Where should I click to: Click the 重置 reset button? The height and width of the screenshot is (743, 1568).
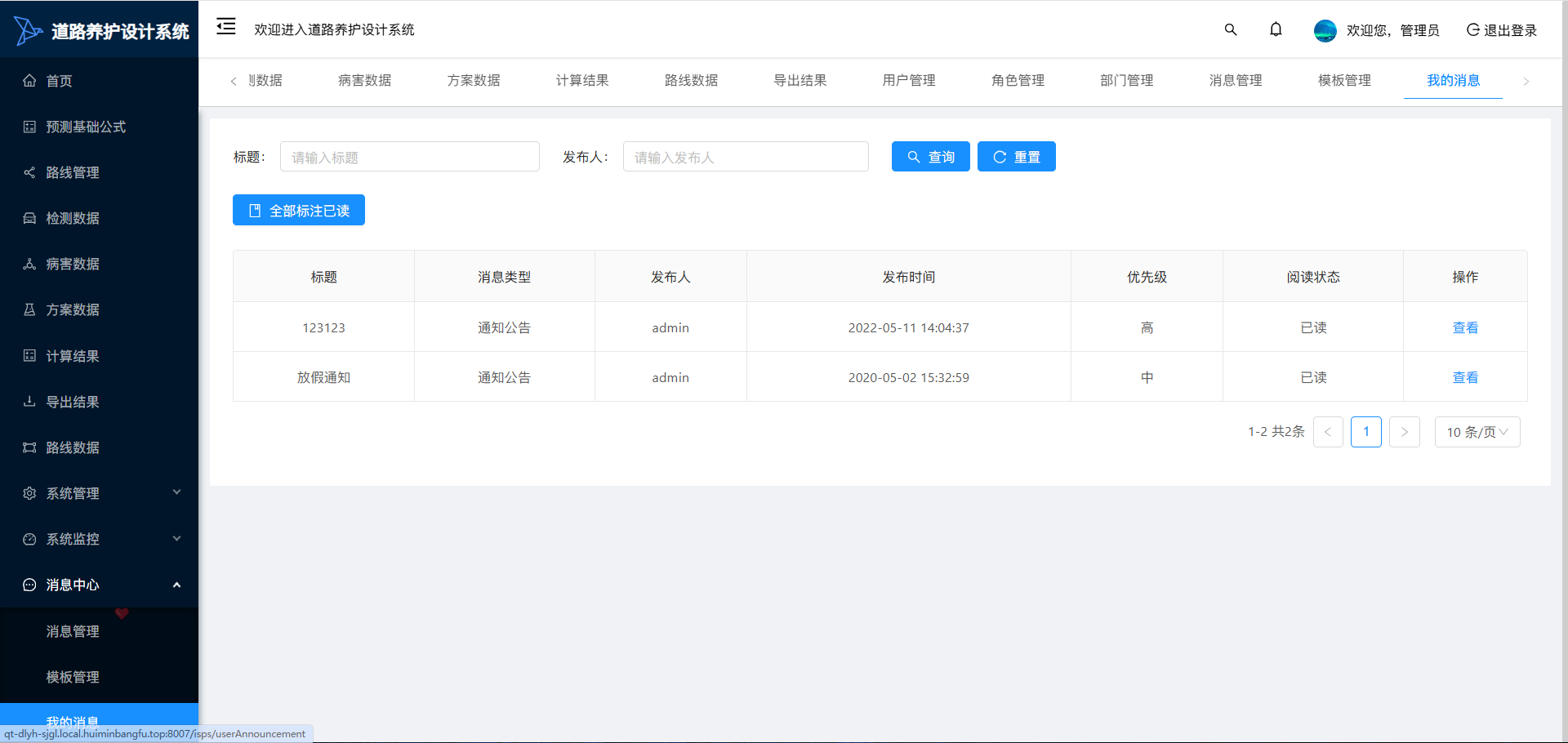[x=1017, y=157]
